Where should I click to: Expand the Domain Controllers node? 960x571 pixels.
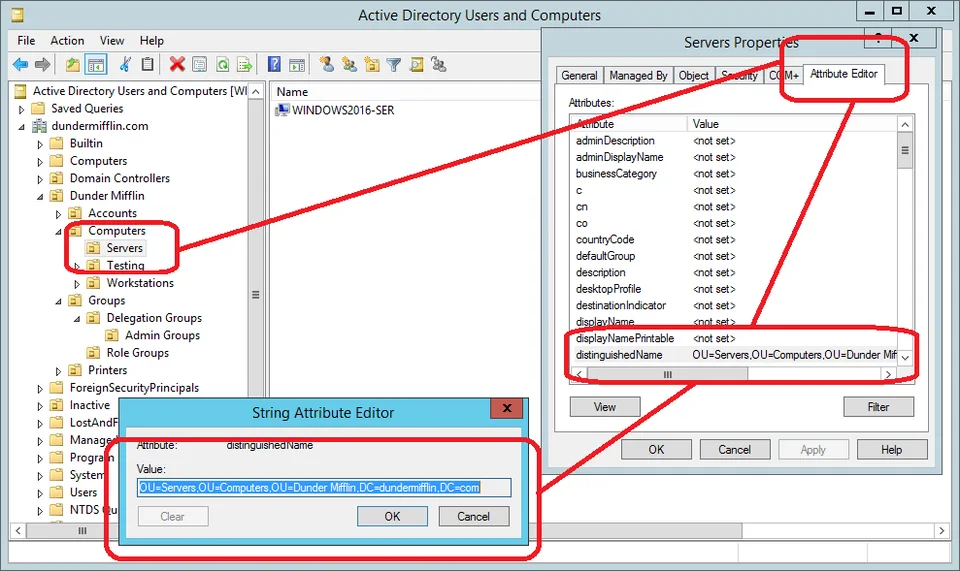40,179
